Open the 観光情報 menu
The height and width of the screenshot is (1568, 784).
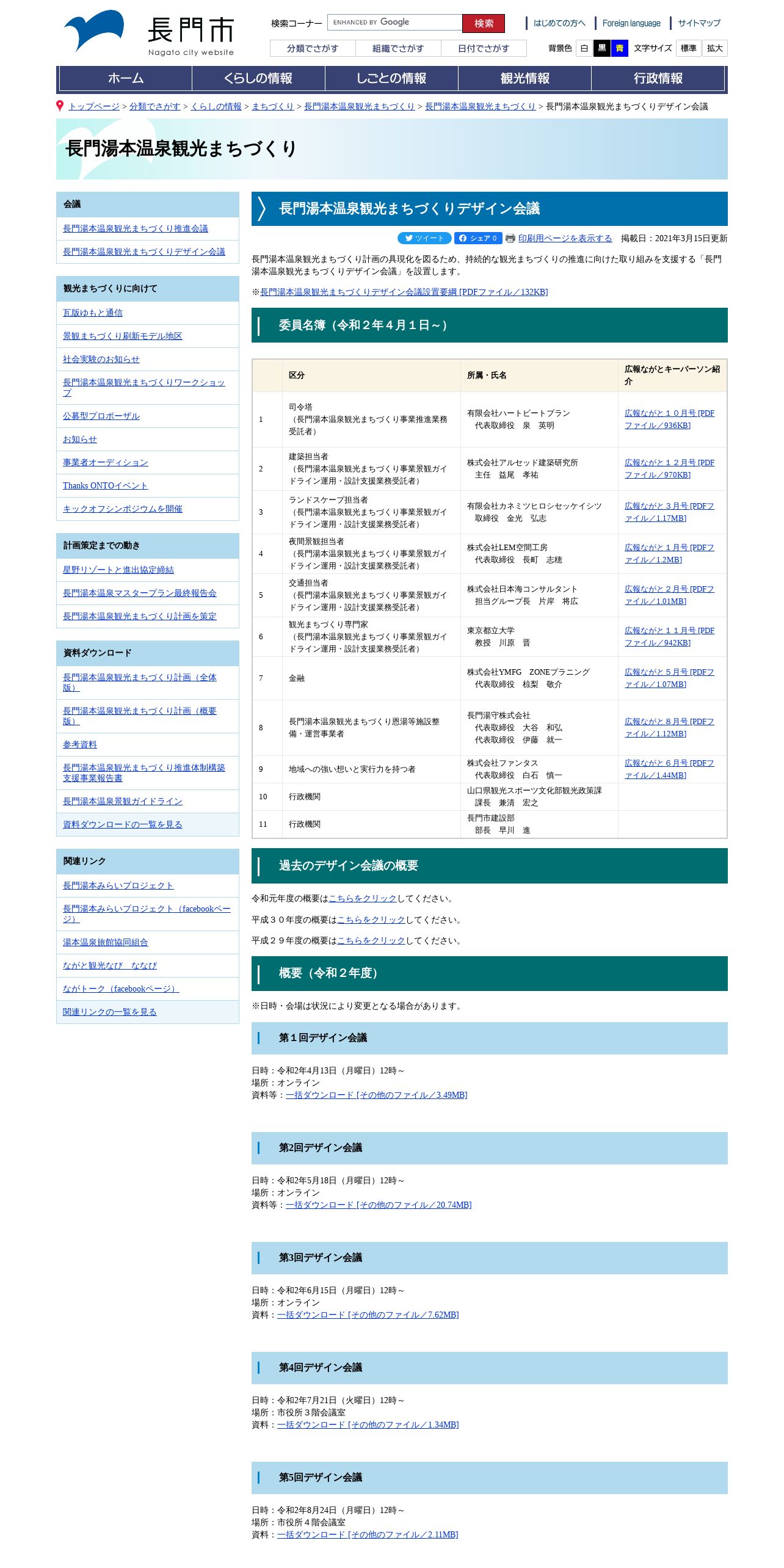click(x=524, y=78)
